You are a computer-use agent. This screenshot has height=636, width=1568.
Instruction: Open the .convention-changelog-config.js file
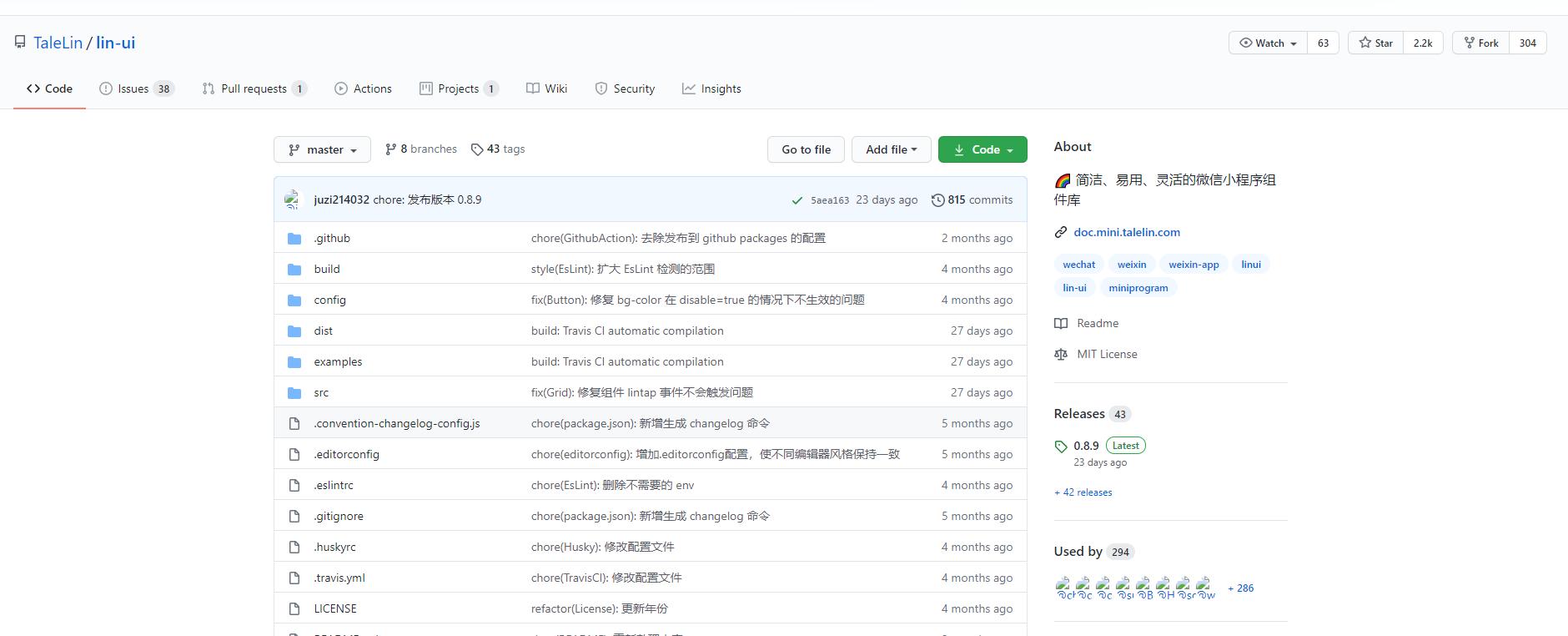(x=397, y=423)
